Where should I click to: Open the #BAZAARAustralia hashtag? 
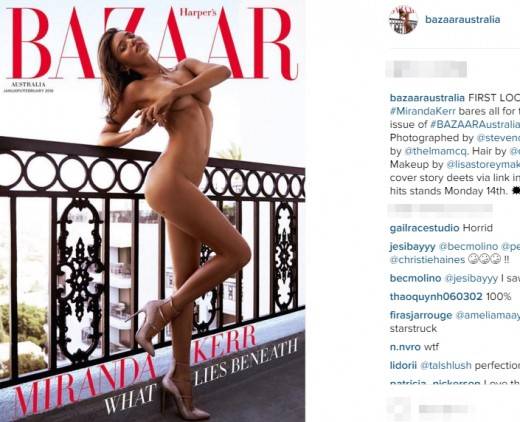(x=475, y=124)
